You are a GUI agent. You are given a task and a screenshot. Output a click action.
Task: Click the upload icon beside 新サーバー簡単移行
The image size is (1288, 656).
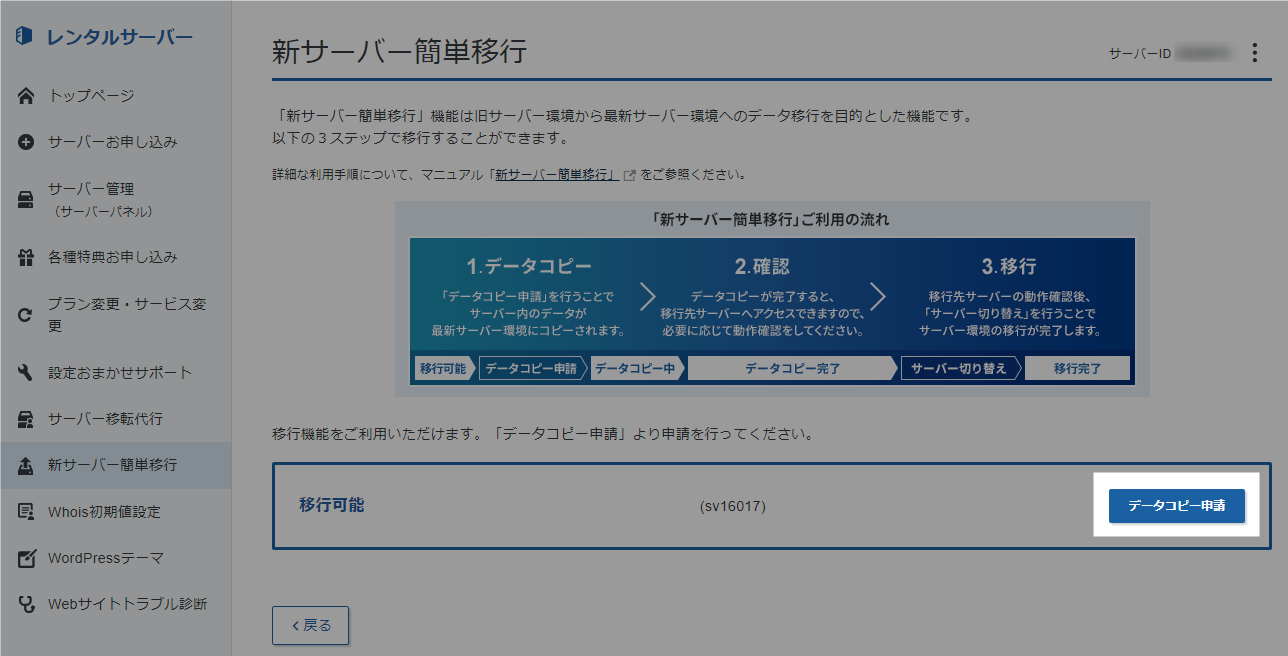(x=23, y=465)
